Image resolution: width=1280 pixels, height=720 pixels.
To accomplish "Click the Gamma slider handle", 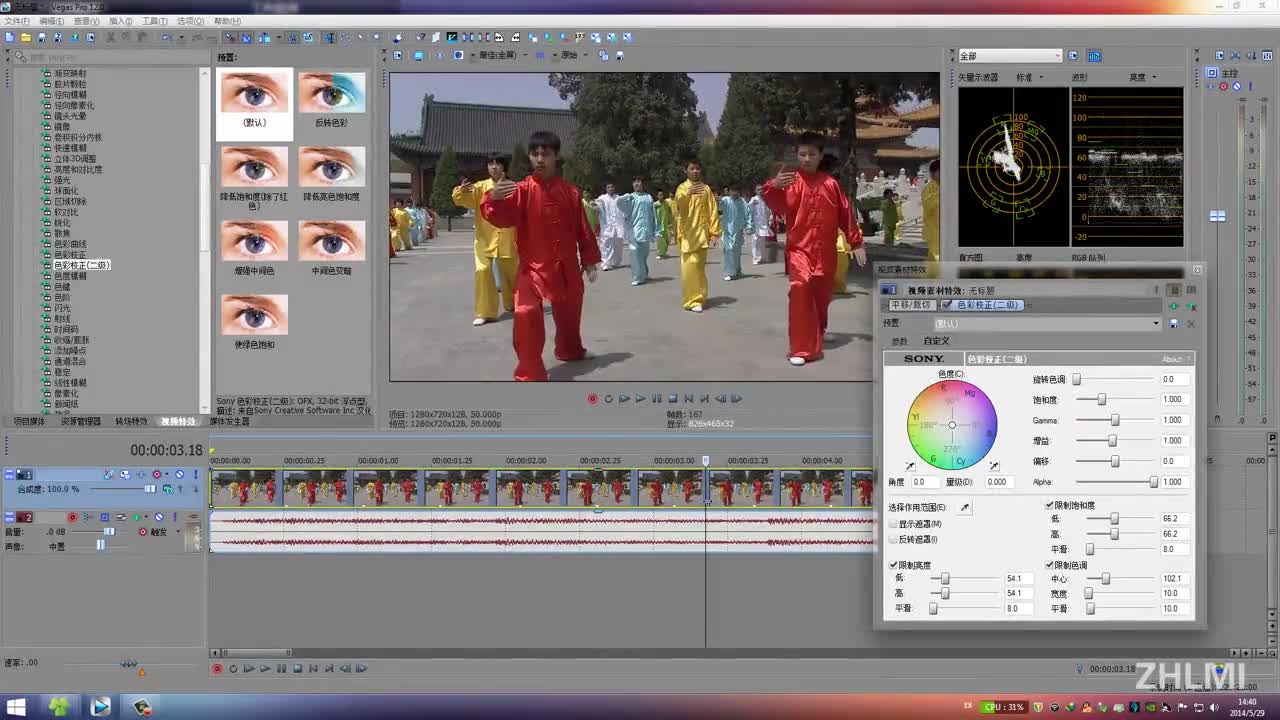I will coord(1114,420).
